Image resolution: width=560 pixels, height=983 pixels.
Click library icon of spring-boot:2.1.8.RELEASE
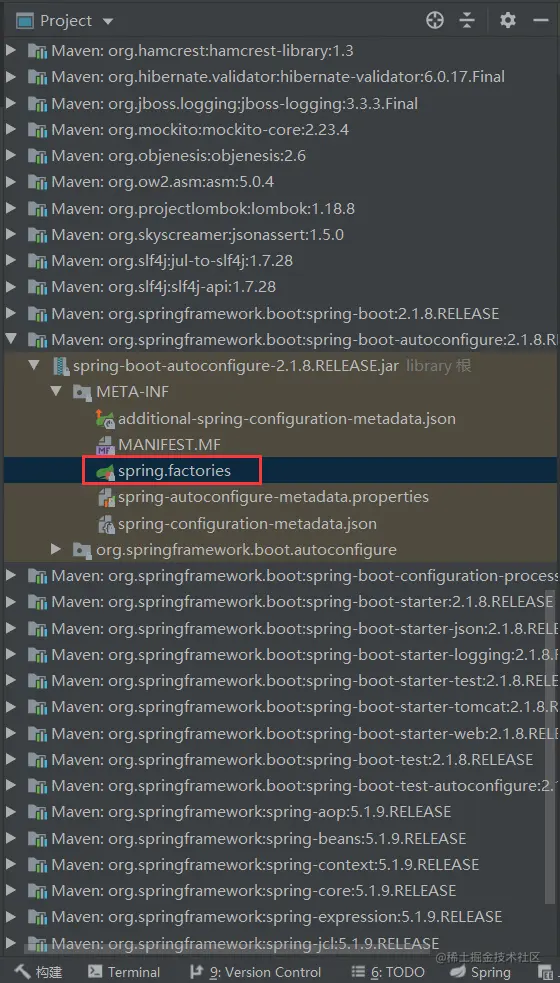click(38, 313)
